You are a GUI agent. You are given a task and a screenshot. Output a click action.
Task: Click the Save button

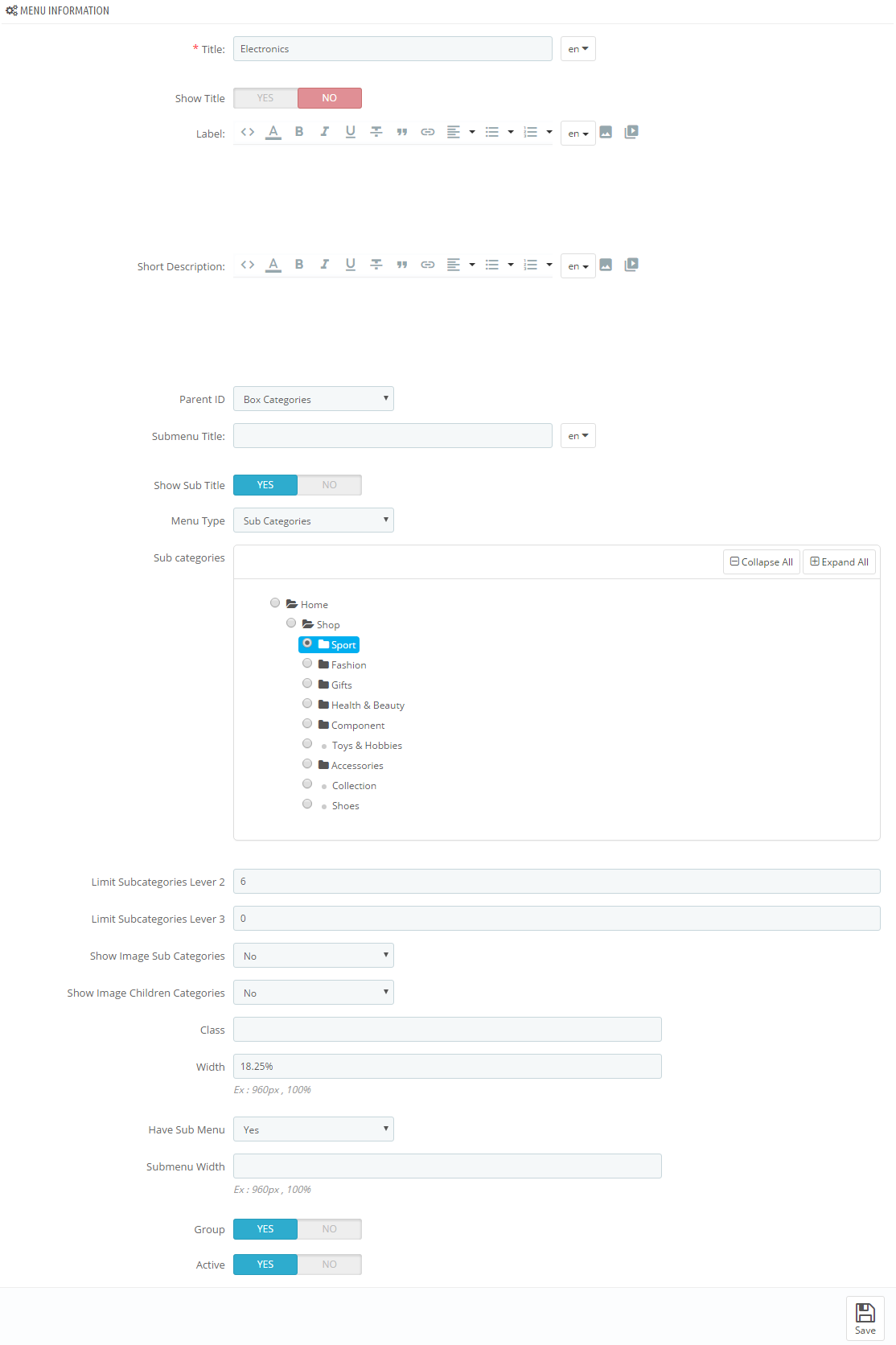coord(865,1318)
